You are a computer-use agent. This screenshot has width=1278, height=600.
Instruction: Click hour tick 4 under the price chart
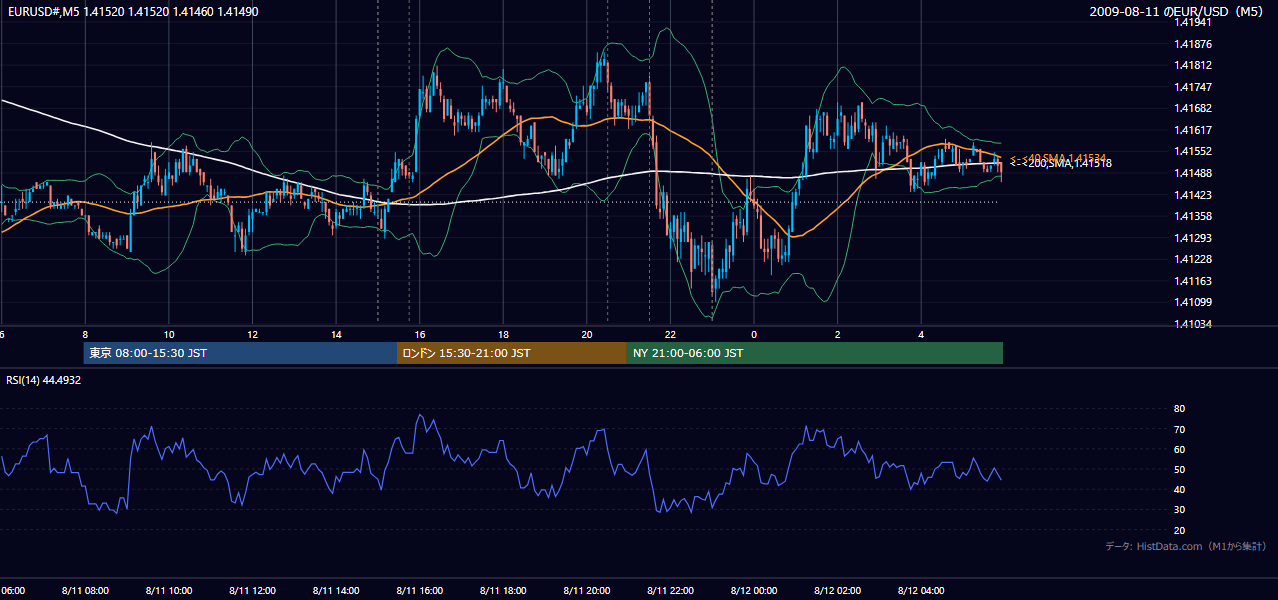[x=921, y=334]
